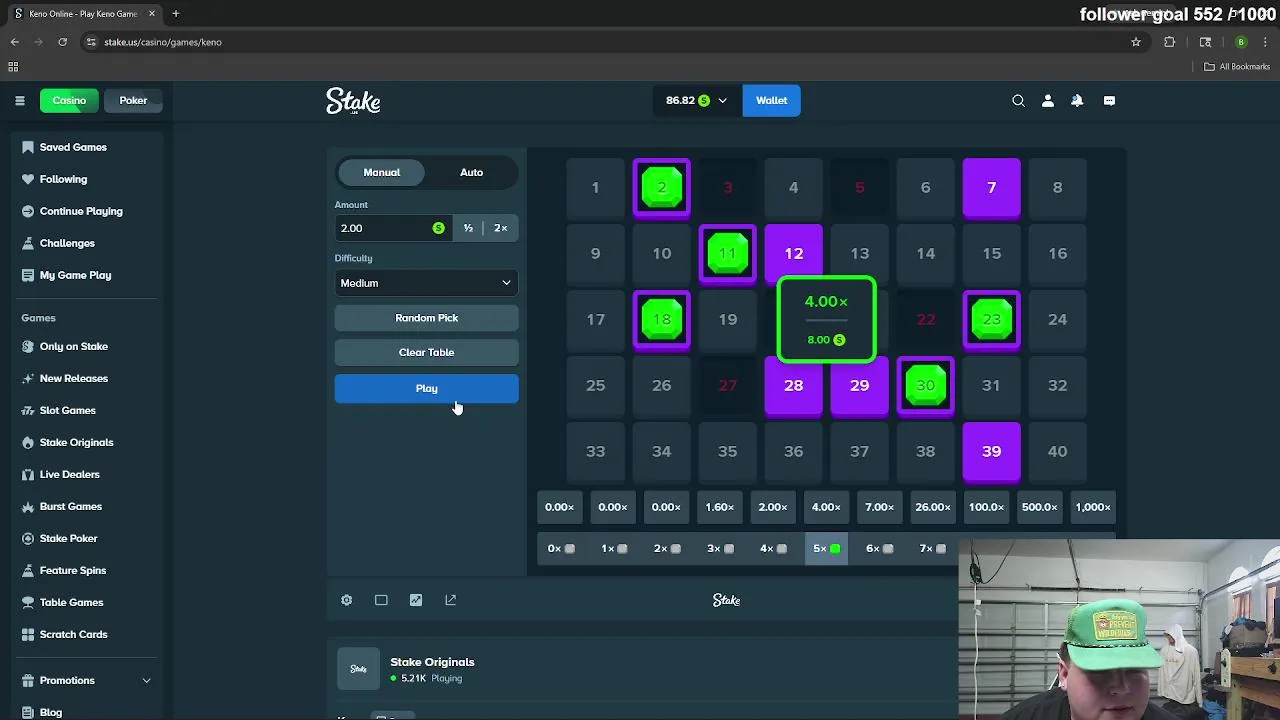Click the browser address bar
This screenshot has width=1280, height=720.
(600, 42)
